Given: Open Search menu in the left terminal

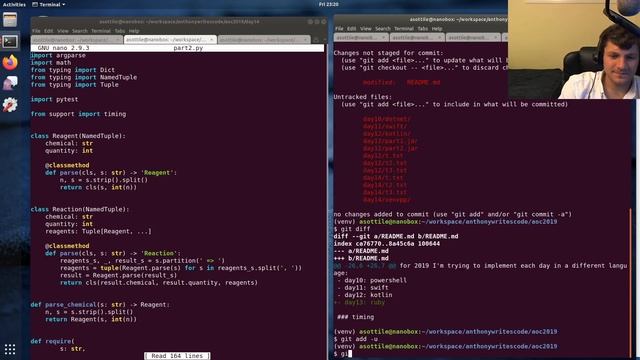Looking at the screenshot, I should pyautogui.click(x=80, y=31).
